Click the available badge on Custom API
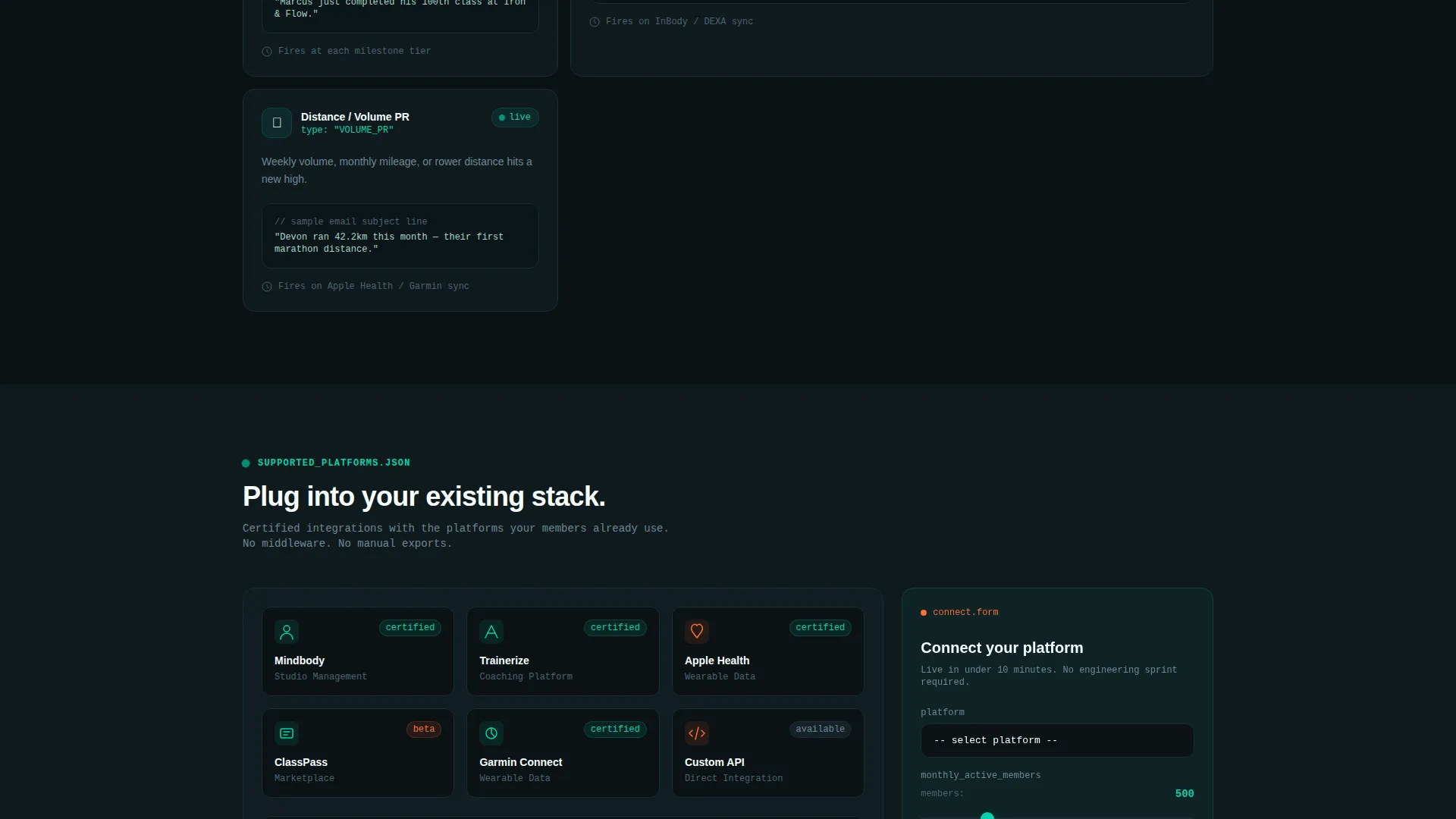The image size is (1456, 819). (820, 730)
